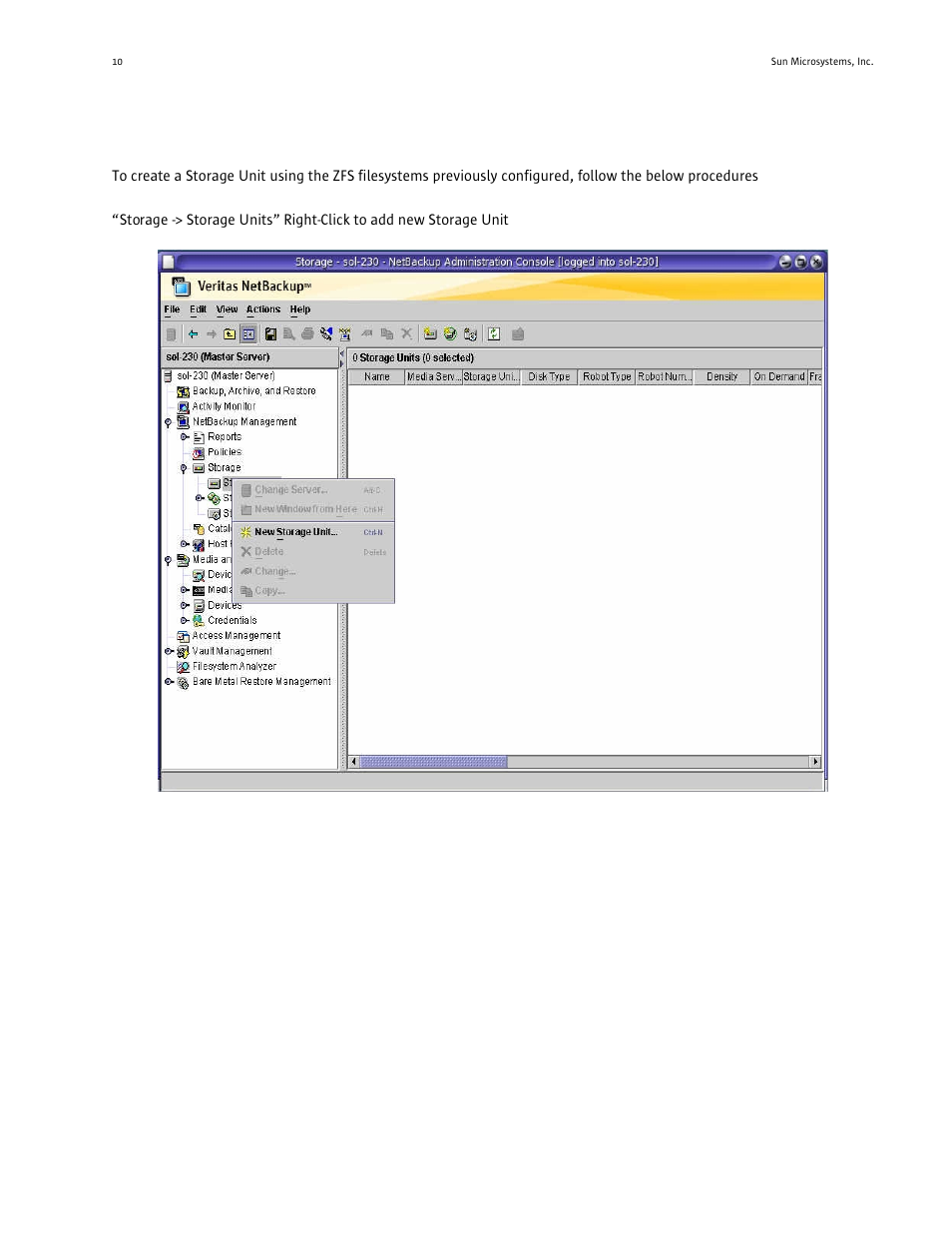
Task: Click the horizontal scrollbar thumb
Action: [433, 762]
